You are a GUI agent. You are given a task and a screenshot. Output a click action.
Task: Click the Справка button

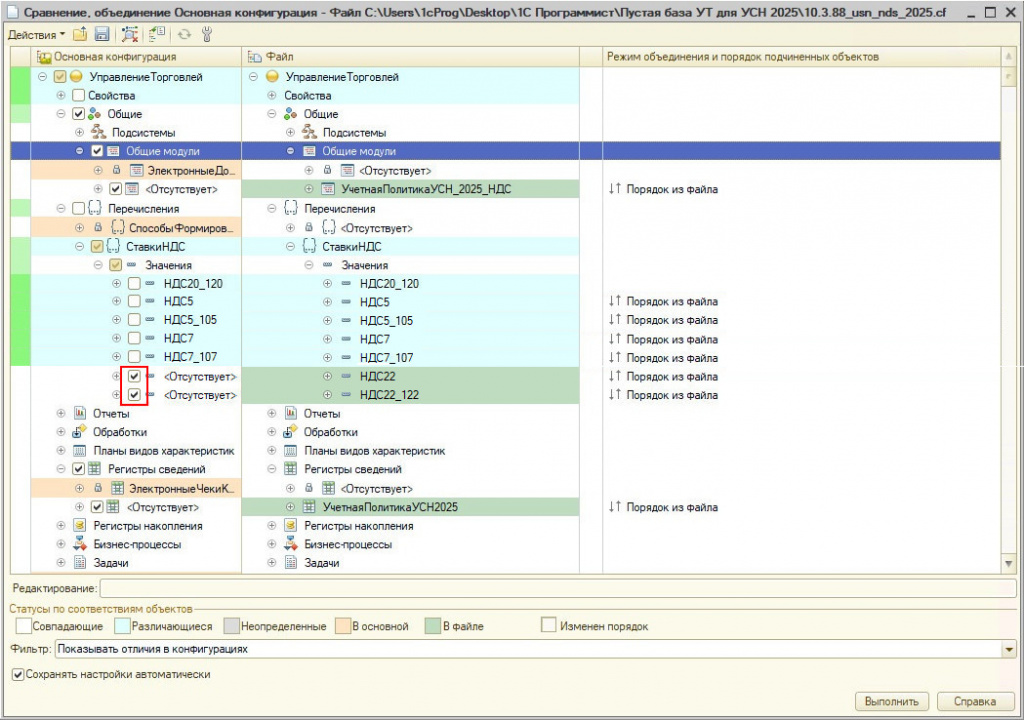coord(977,701)
